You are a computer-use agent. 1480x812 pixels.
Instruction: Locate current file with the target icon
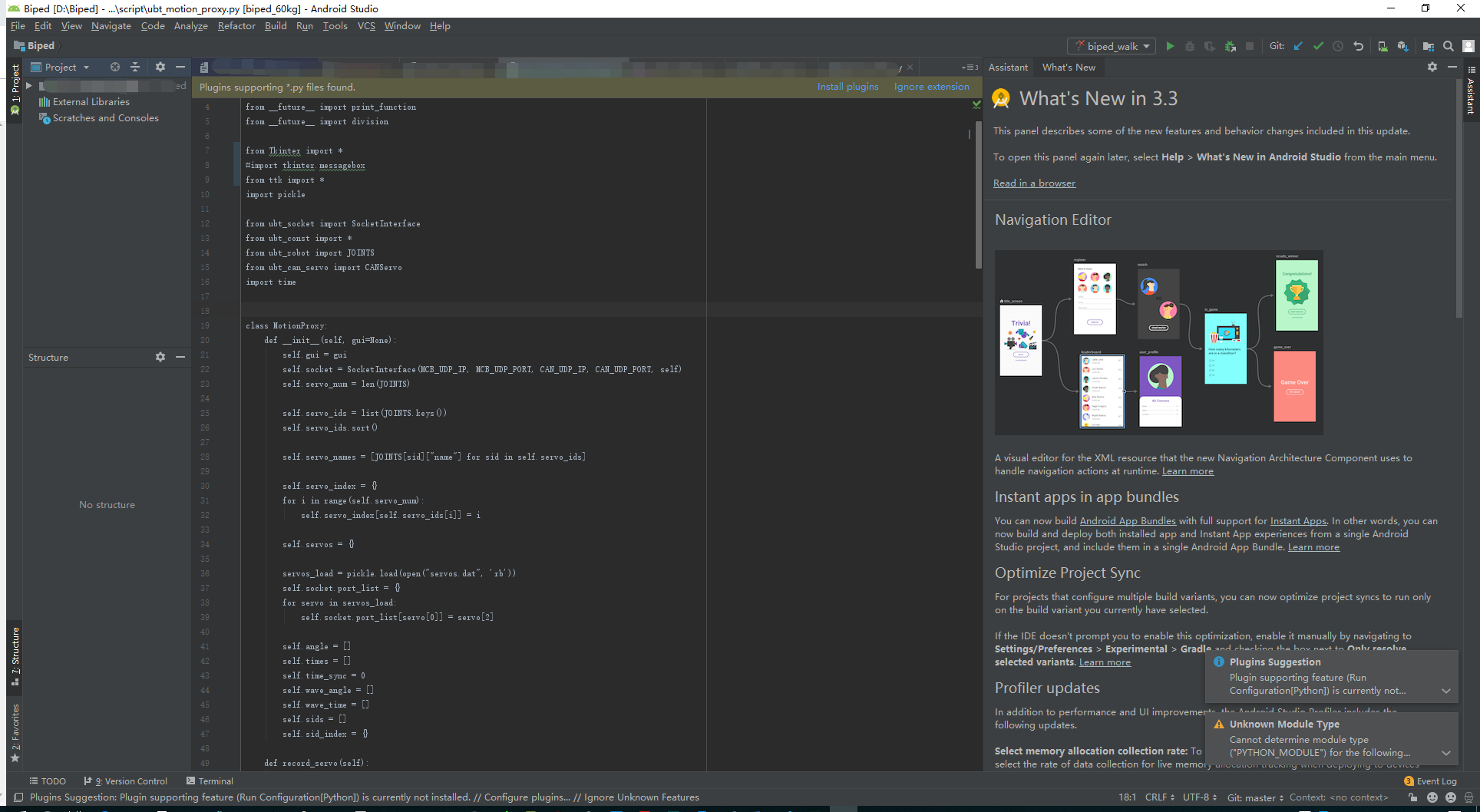pos(115,67)
